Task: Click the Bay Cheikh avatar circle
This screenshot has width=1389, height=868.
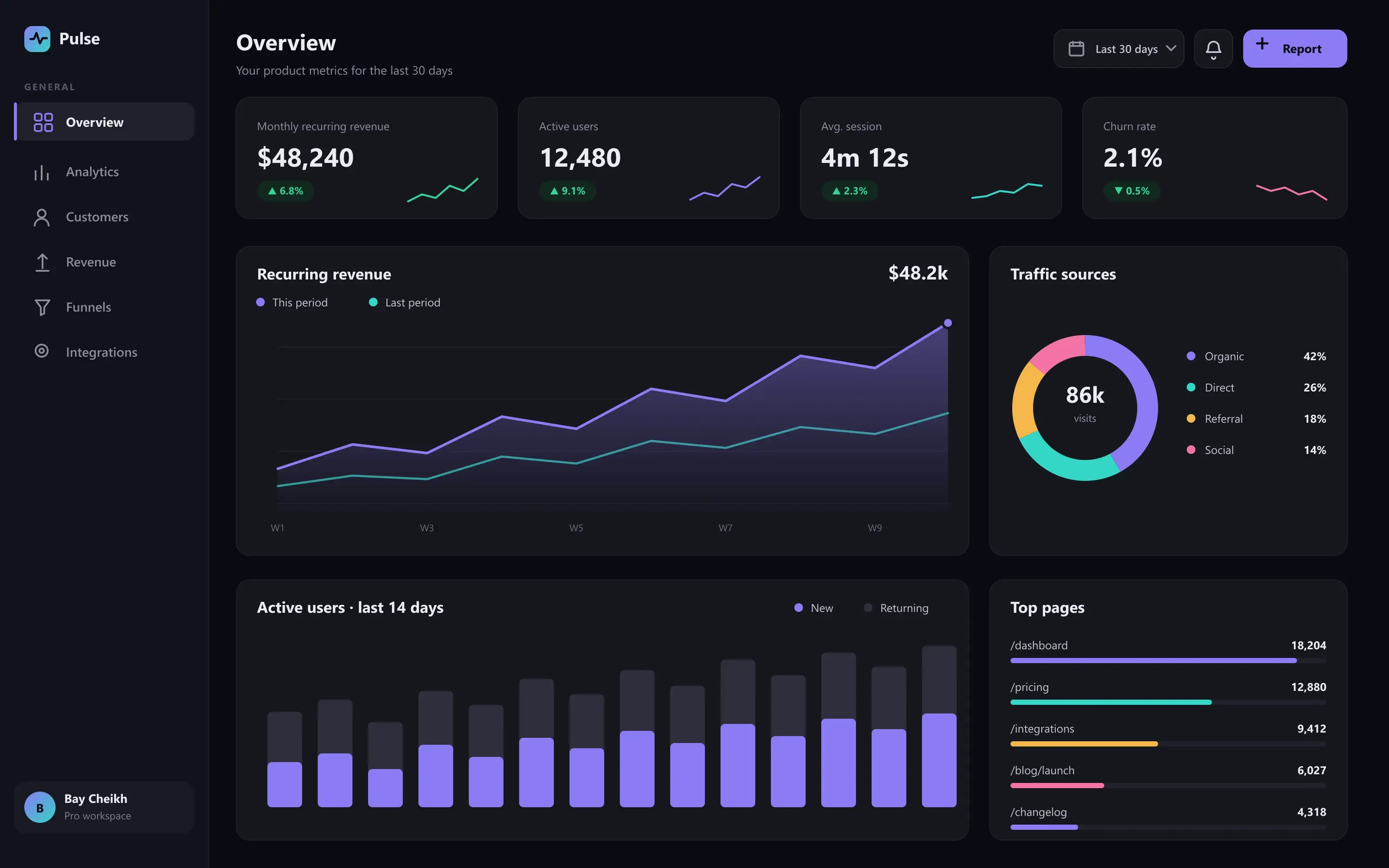Action: (39, 807)
